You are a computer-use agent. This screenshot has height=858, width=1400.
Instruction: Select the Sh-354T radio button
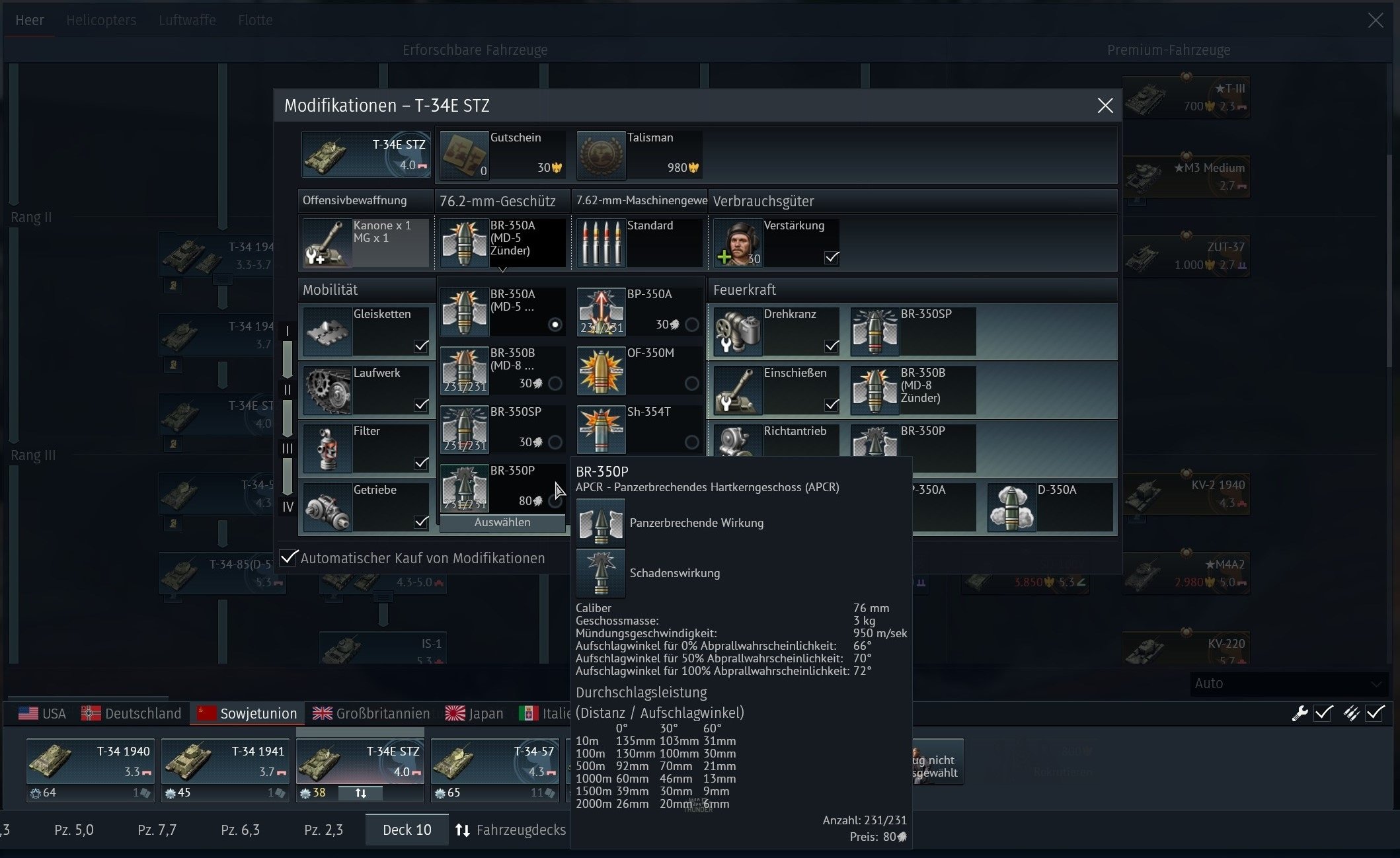(692, 442)
